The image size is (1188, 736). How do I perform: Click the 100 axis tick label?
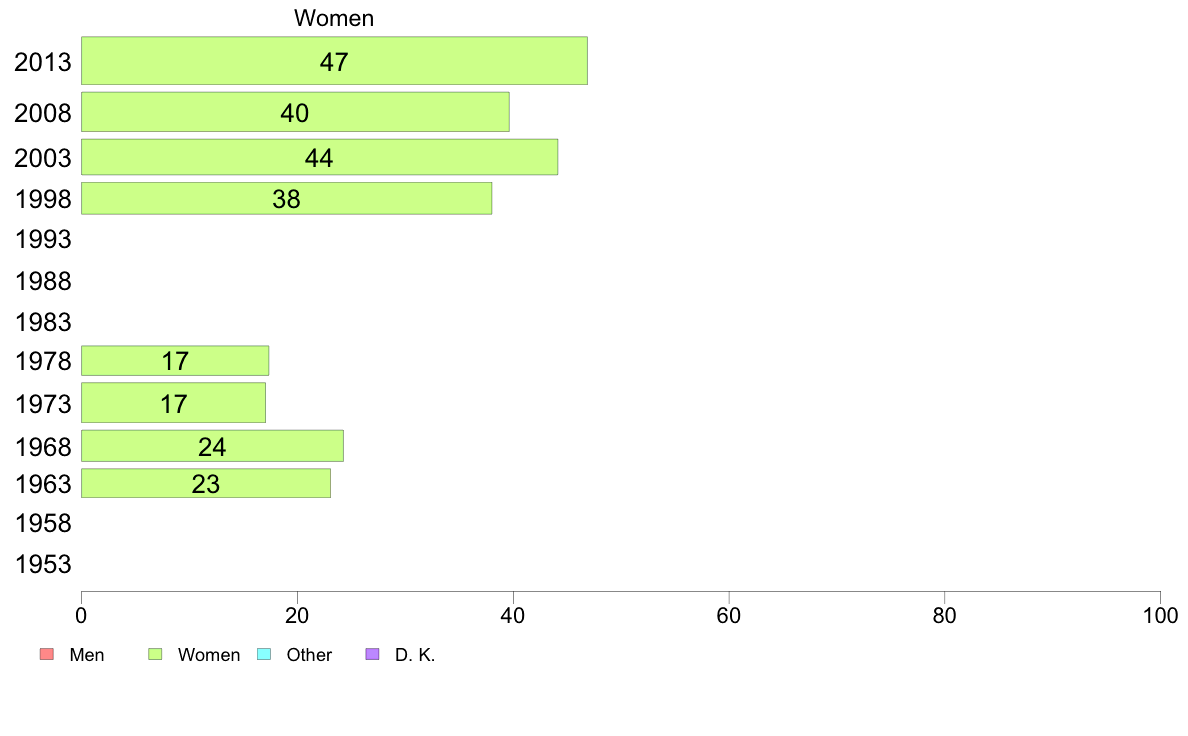tap(1161, 615)
